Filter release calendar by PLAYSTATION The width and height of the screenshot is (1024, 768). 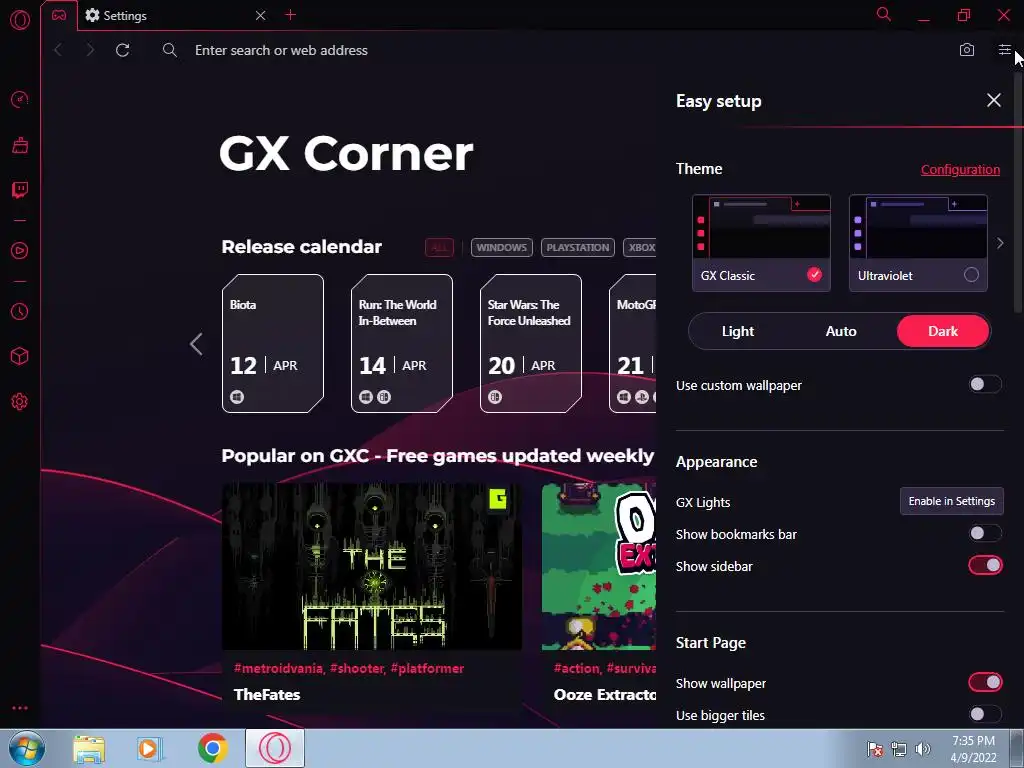[577, 248]
